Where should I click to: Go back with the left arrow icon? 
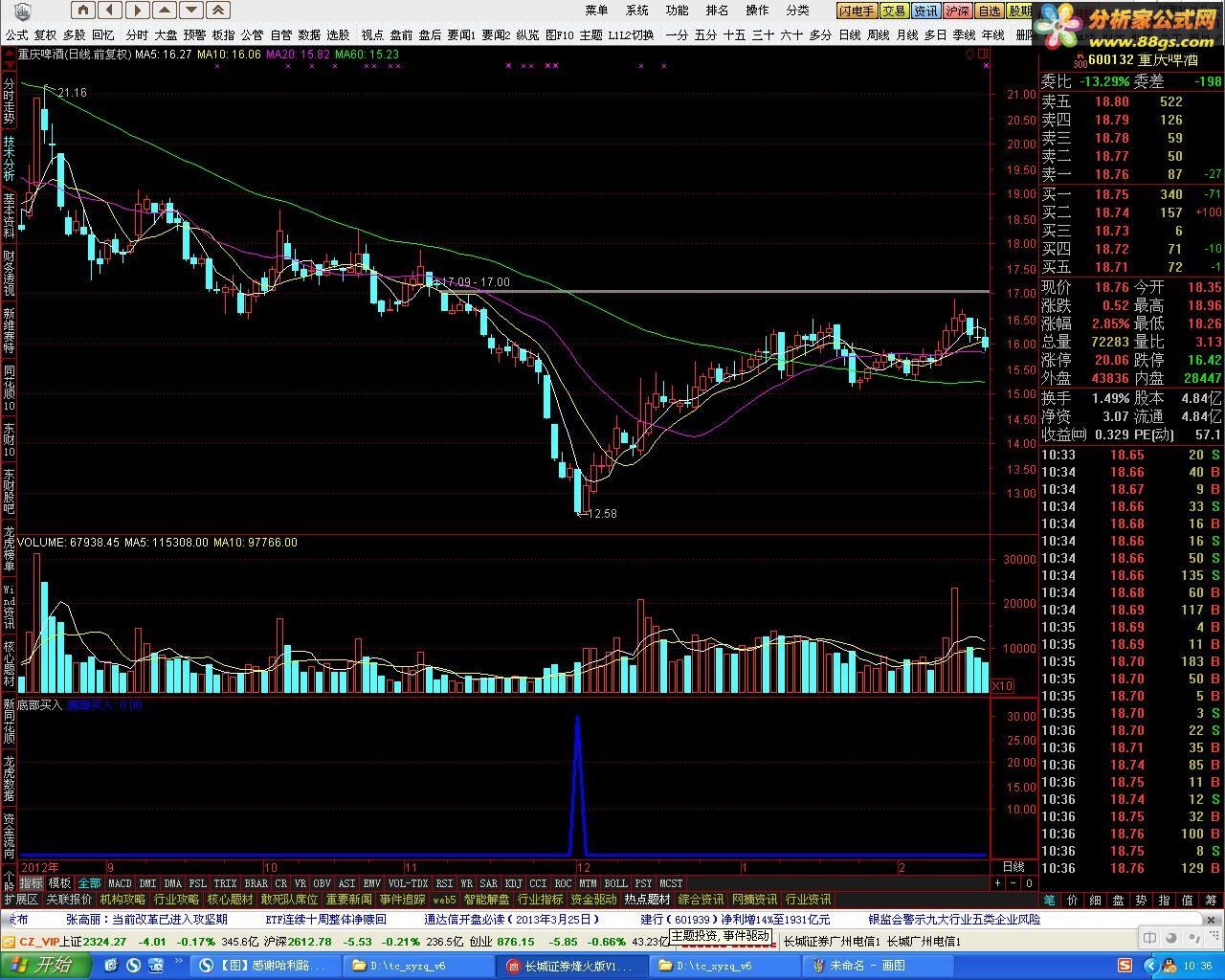(x=110, y=11)
